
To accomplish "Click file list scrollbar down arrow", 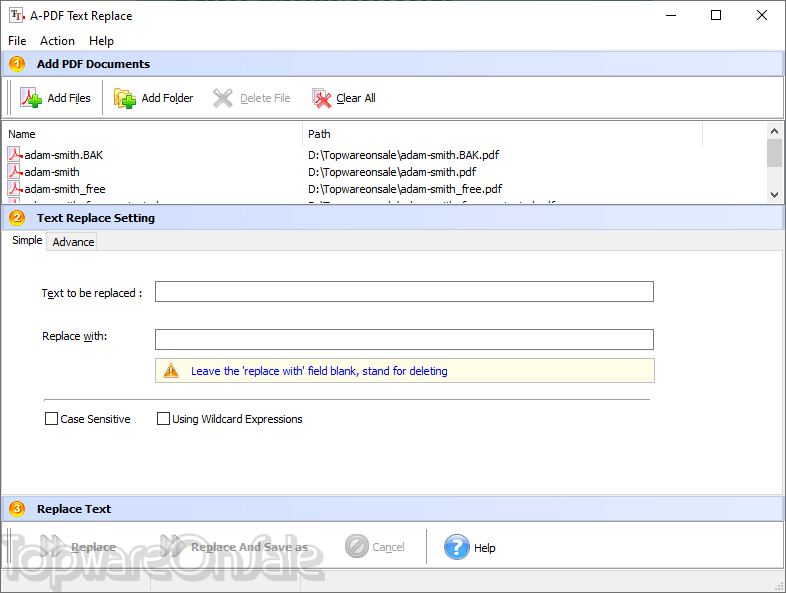I will coord(774,194).
